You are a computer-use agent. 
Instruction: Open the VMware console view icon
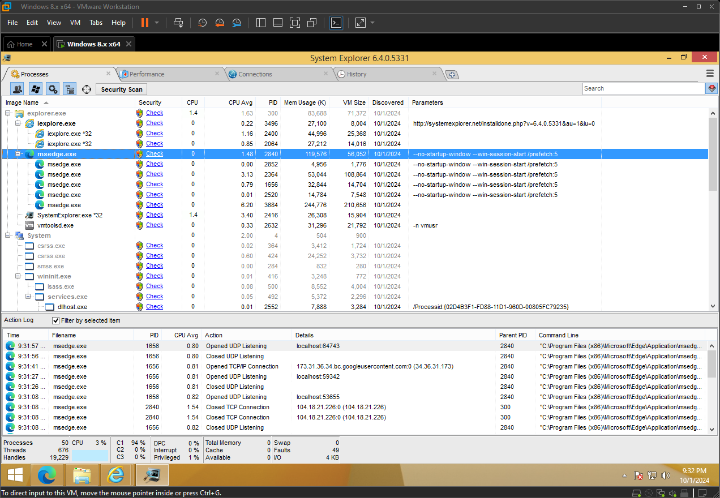(x=336, y=22)
